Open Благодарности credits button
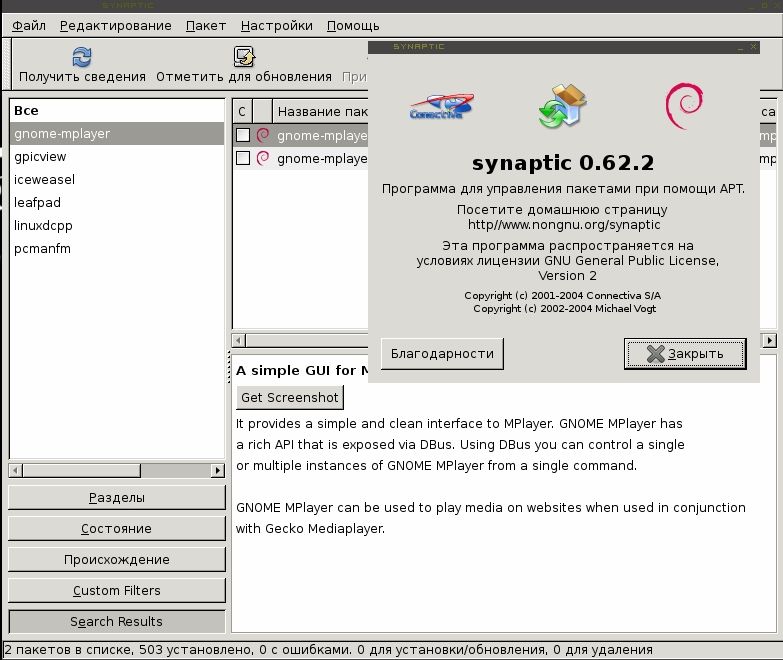 pyautogui.click(x=442, y=353)
